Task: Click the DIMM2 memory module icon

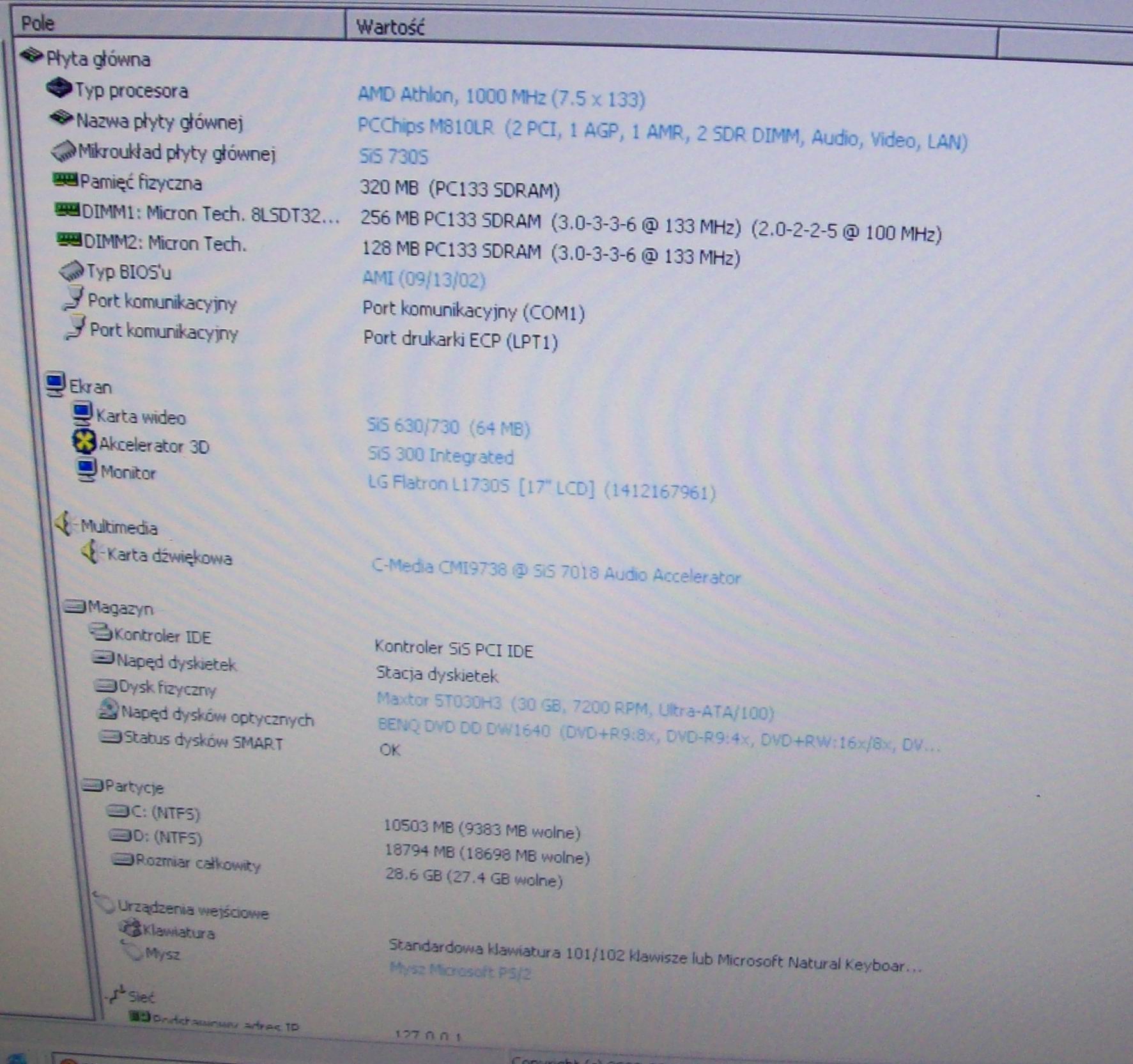Action: pos(70,241)
